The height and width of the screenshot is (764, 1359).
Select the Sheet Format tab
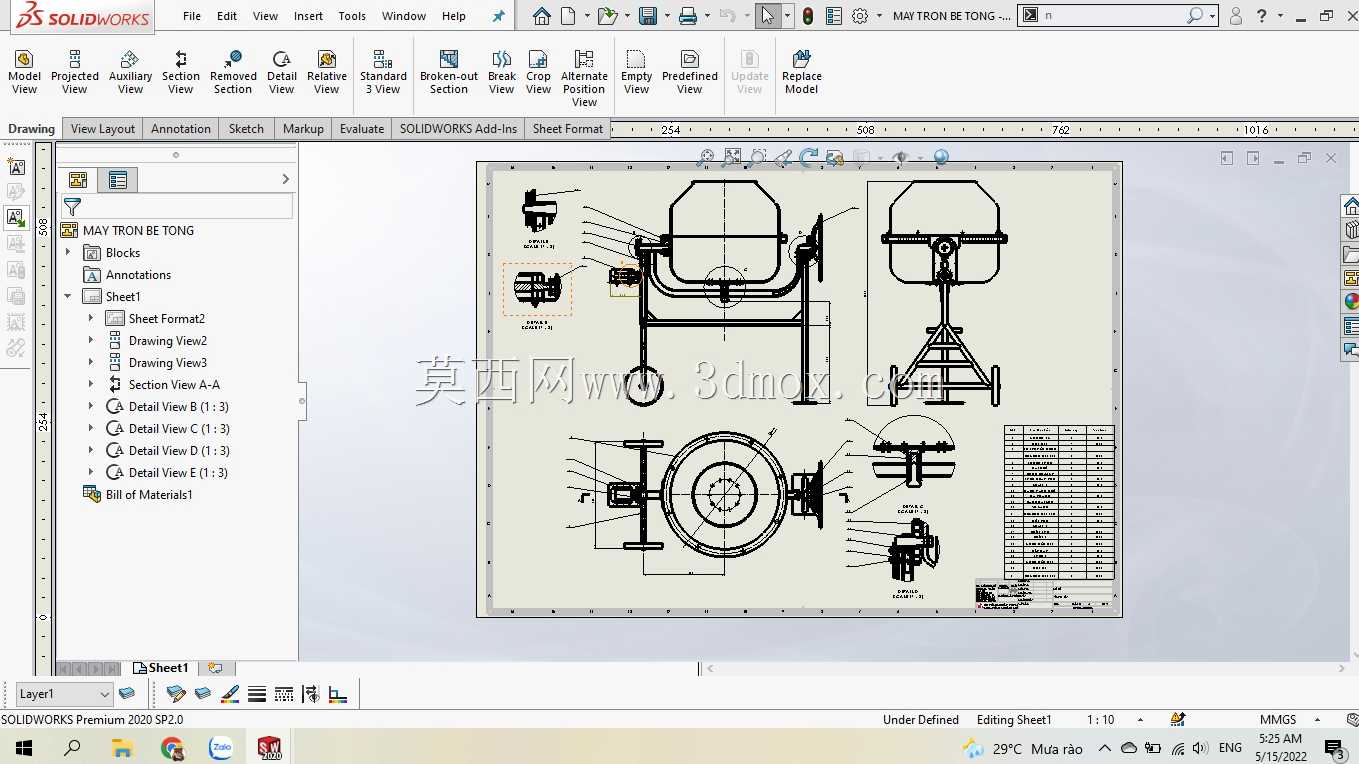568,129
